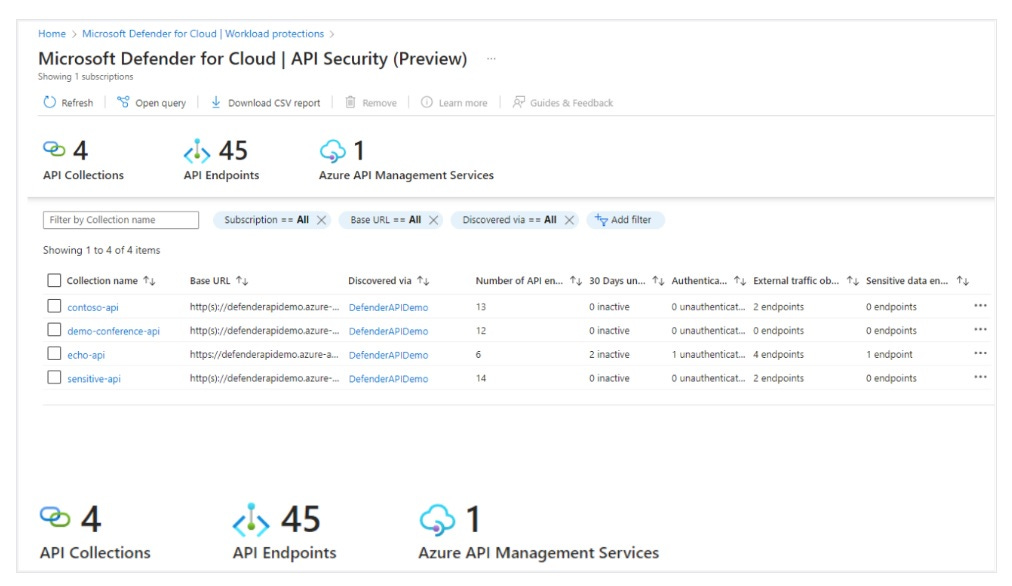The image size is (1012, 586).
Task: Click the Remove trash can icon
Action: point(350,102)
